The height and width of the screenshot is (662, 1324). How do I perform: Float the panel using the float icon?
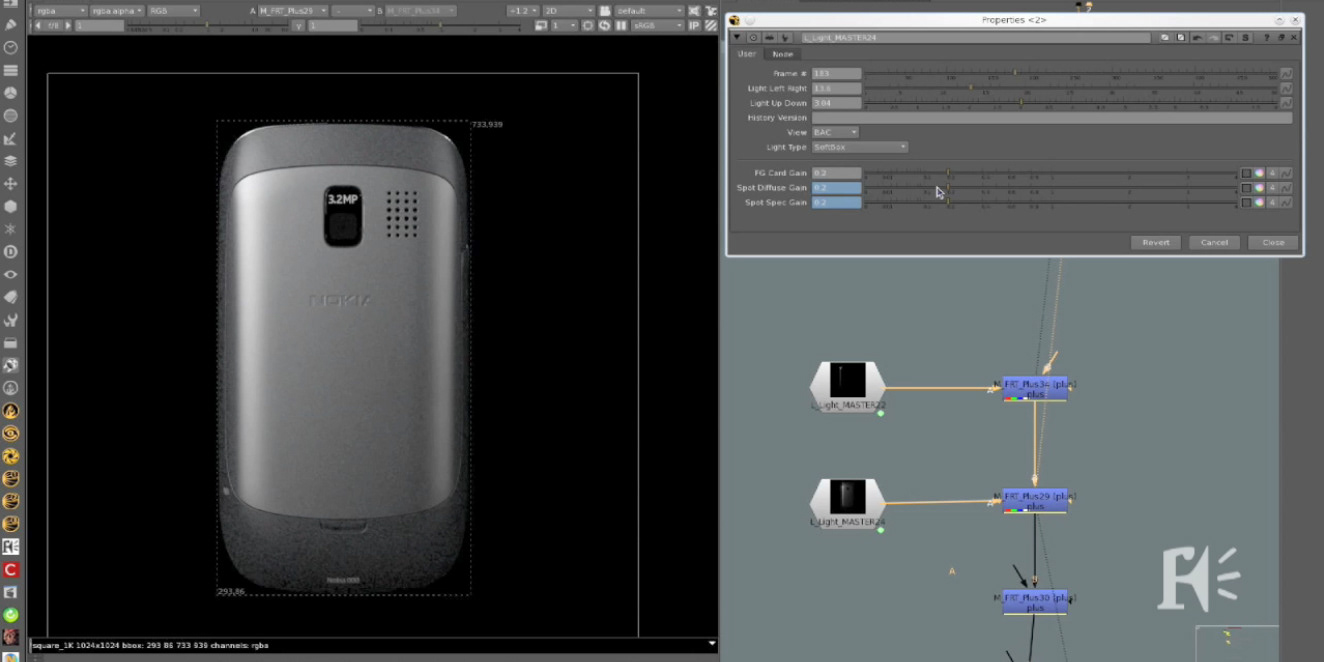coord(1281,38)
